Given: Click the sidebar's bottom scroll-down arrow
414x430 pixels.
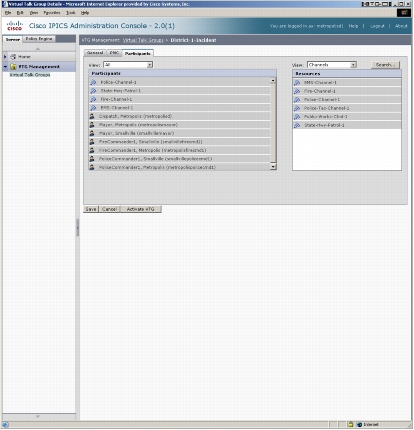Looking at the screenshot, I should tap(38, 416).
